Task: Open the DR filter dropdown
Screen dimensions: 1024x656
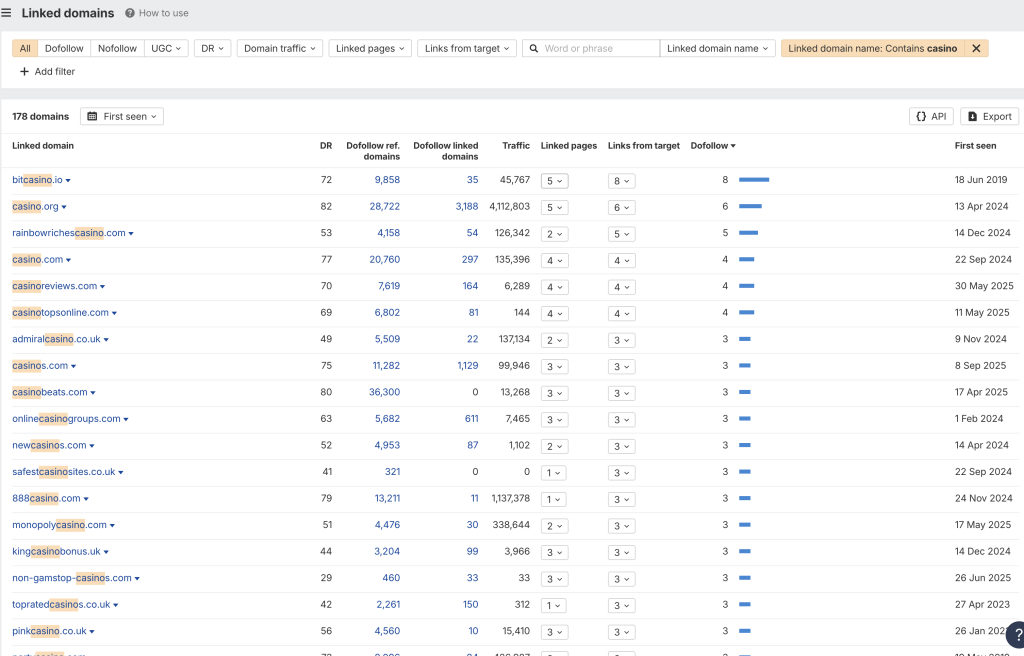Action: click(x=212, y=48)
